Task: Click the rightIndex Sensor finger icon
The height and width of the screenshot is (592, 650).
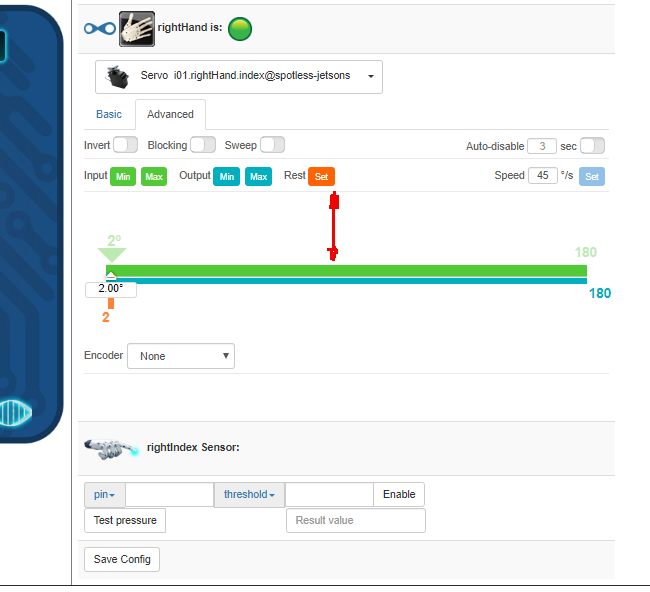Action: [112, 449]
